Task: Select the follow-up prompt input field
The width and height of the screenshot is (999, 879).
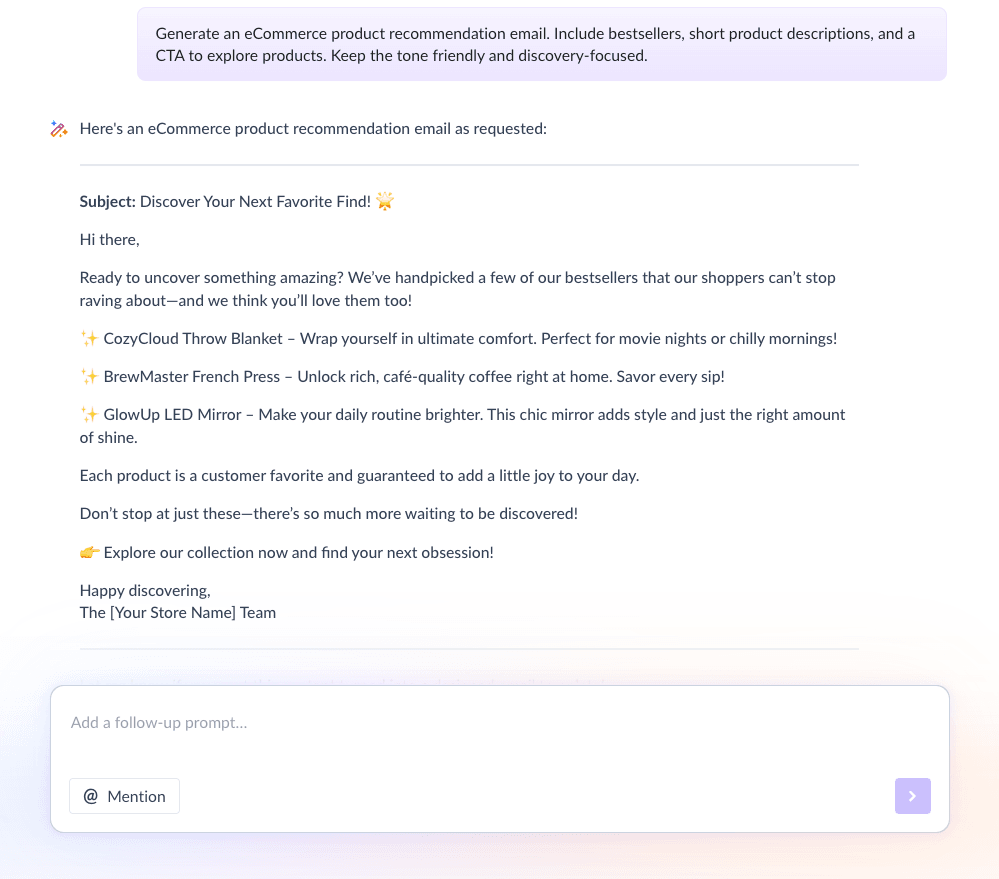Action: point(400,722)
